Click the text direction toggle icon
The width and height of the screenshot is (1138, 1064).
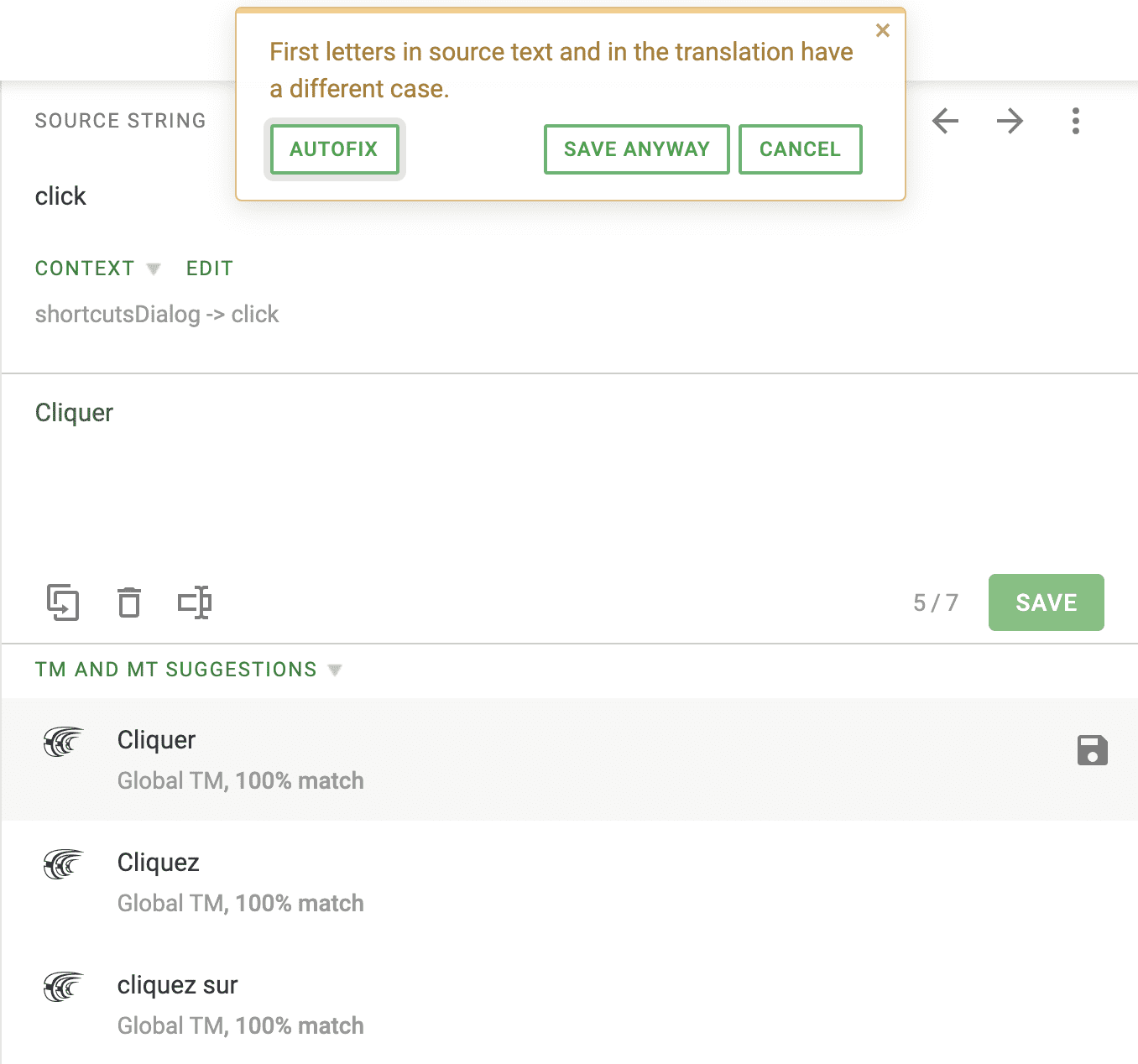point(195,602)
